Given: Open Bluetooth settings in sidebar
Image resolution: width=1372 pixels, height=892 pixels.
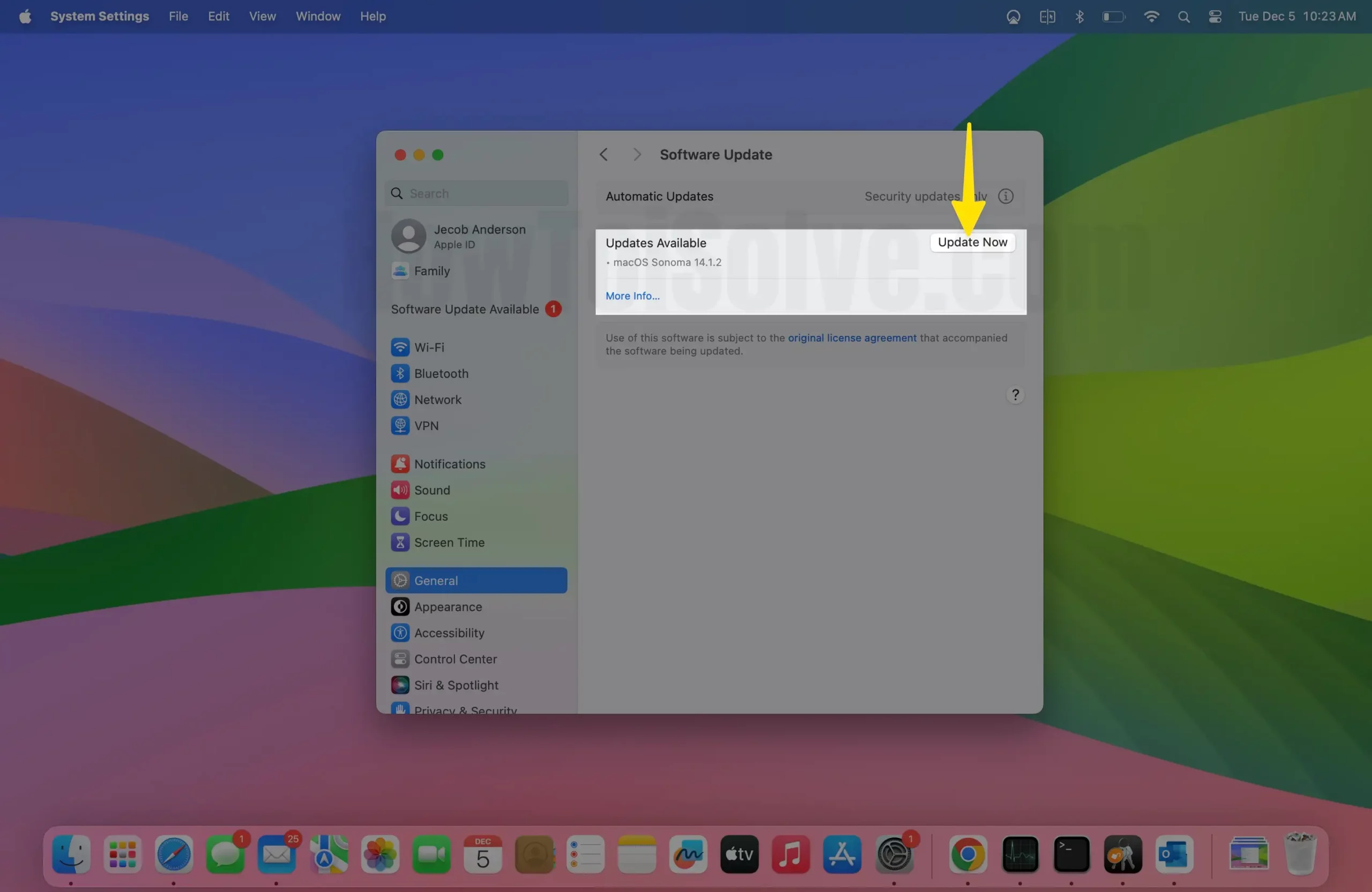Looking at the screenshot, I should (x=477, y=373).
